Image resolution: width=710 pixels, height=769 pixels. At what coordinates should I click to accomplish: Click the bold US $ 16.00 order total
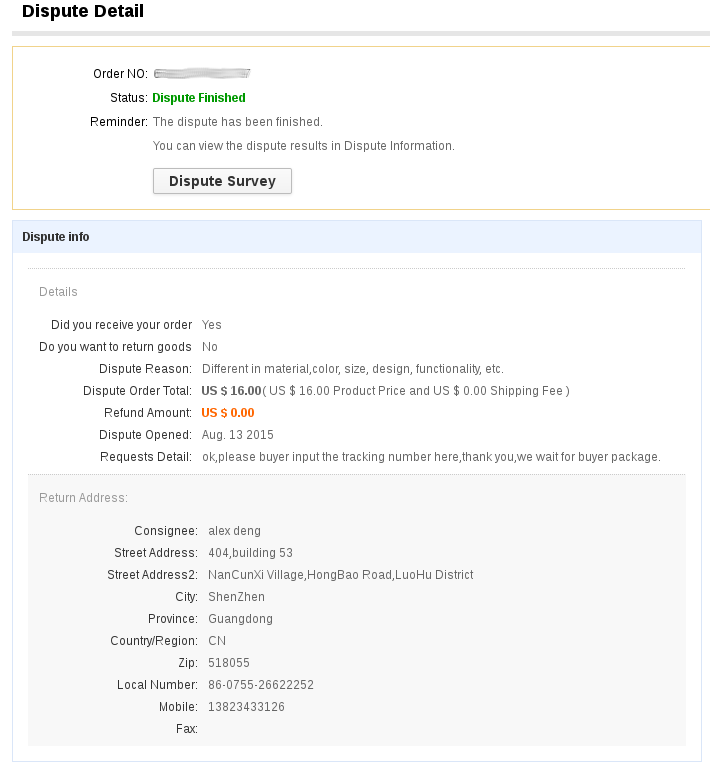231,391
